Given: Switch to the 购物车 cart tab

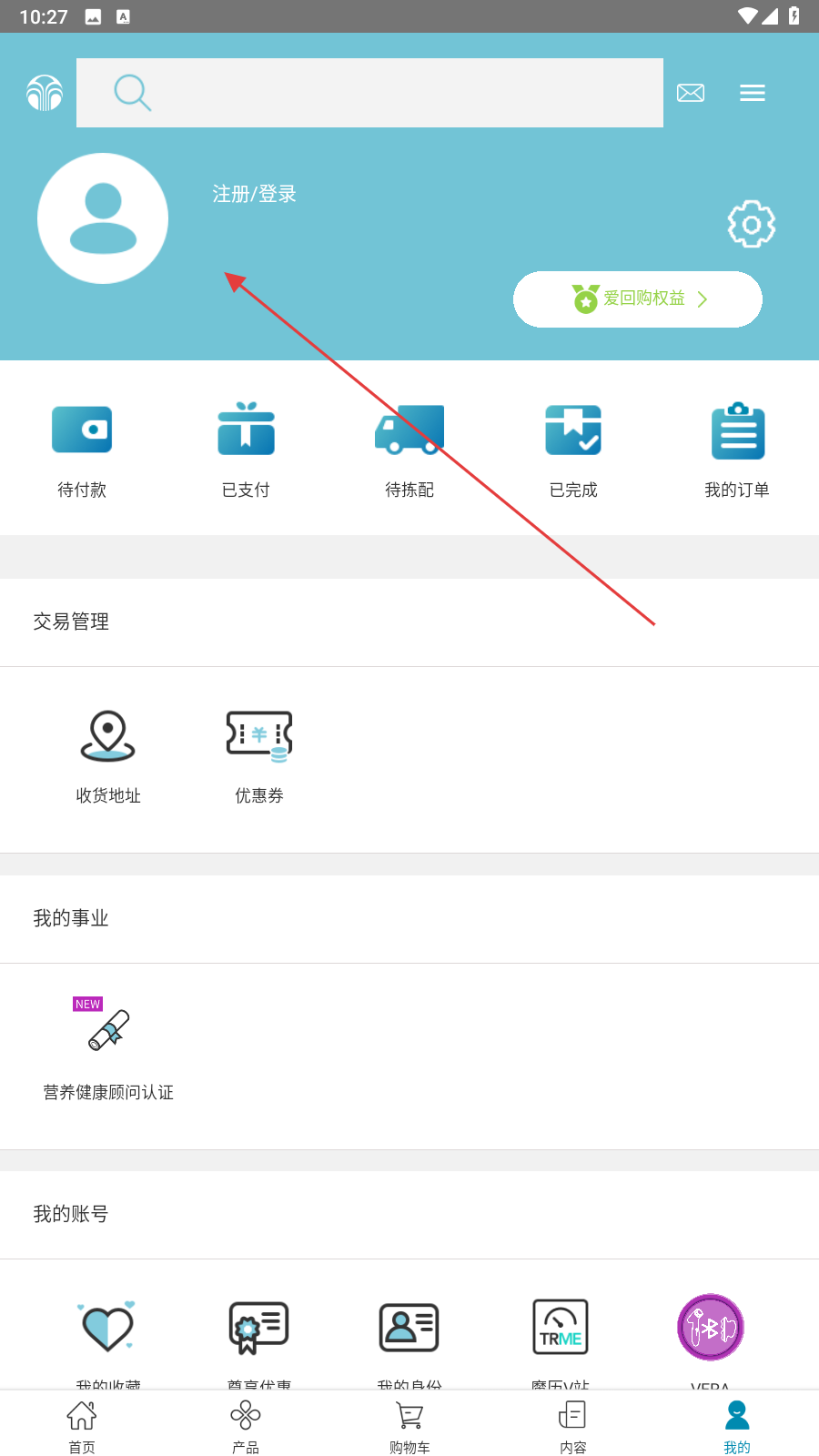Looking at the screenshot, I should click(409, 1426).
